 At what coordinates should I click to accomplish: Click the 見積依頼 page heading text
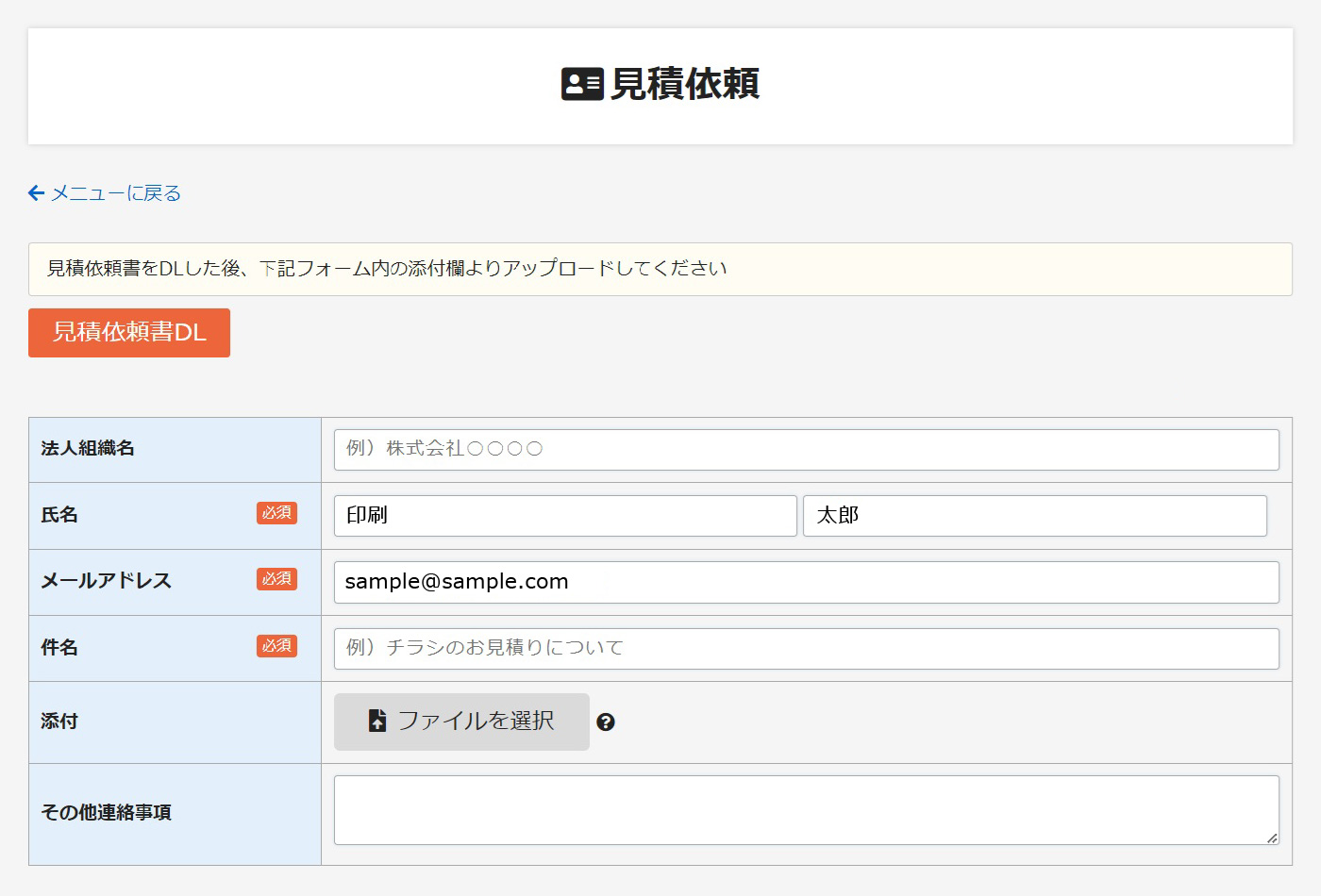click(x=685, y=84)
